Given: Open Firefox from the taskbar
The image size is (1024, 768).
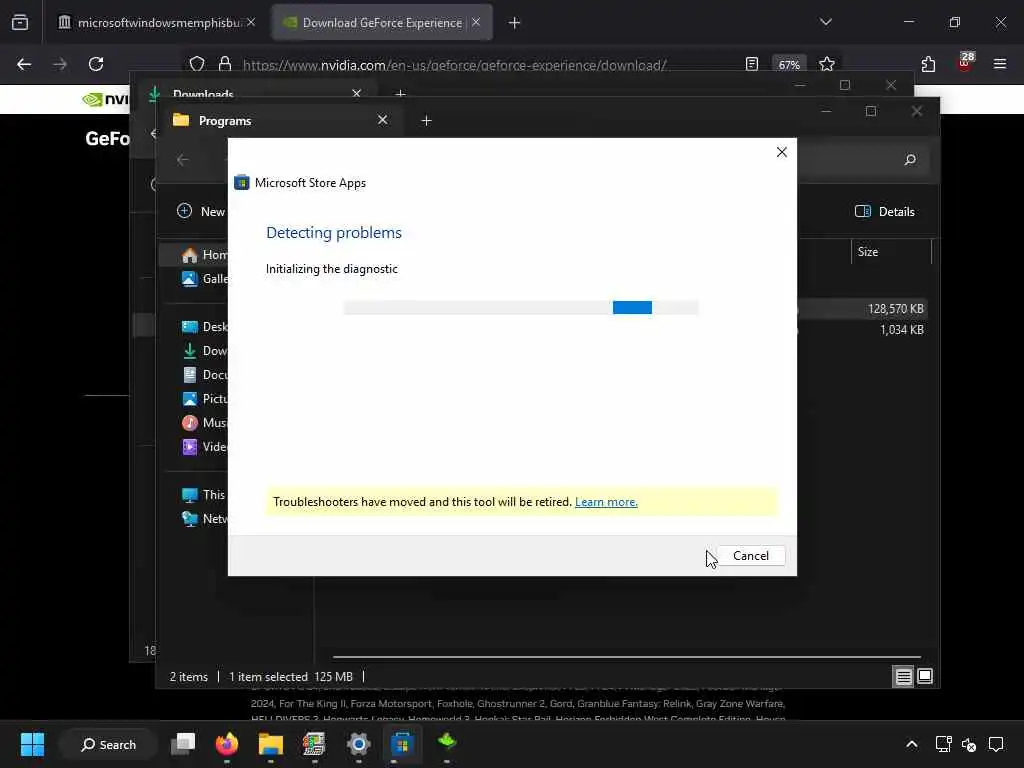Looking at the screenshot, I should click(x=227, y=744).
